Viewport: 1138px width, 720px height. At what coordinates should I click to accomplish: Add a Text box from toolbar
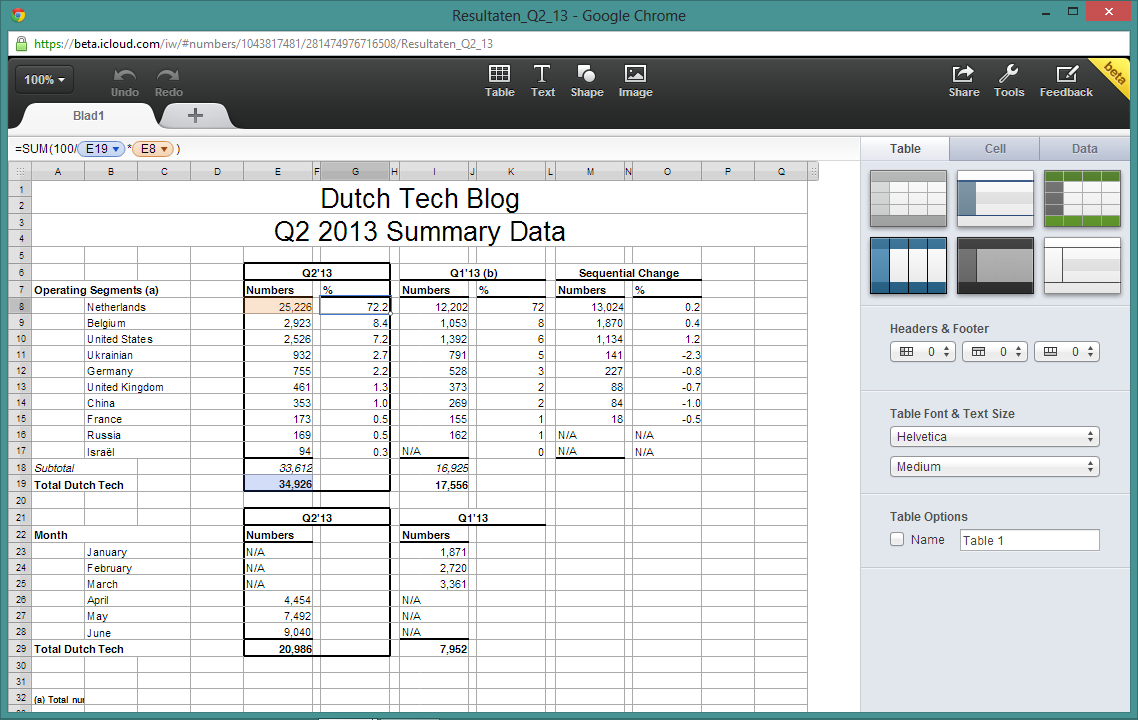click(x=542, y=81)
